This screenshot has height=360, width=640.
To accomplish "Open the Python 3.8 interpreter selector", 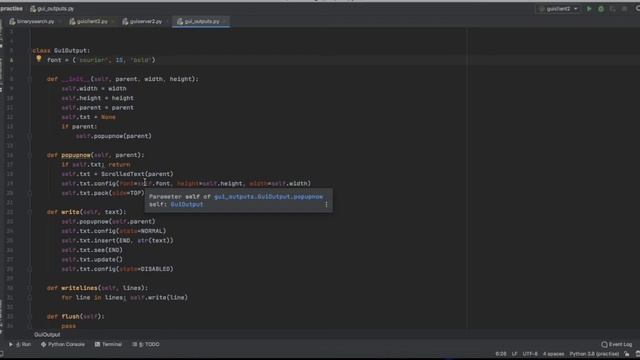I will (594, 354).
